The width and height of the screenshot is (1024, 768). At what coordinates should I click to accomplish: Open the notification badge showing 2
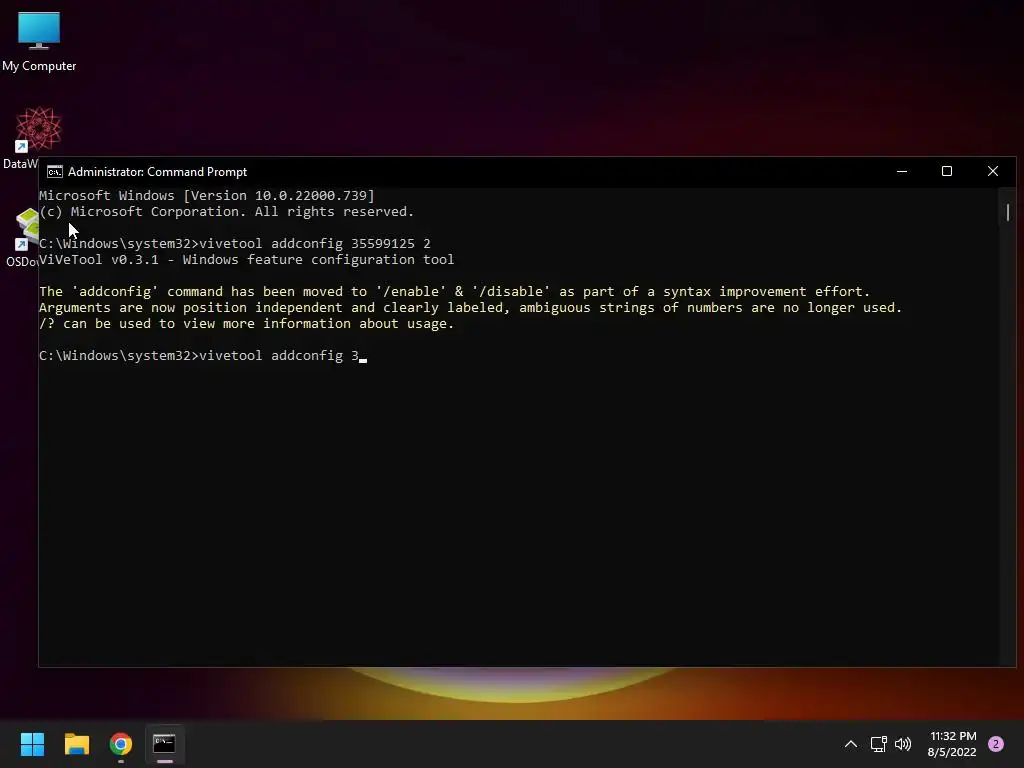pyautogui.click(x=996, y=744)
